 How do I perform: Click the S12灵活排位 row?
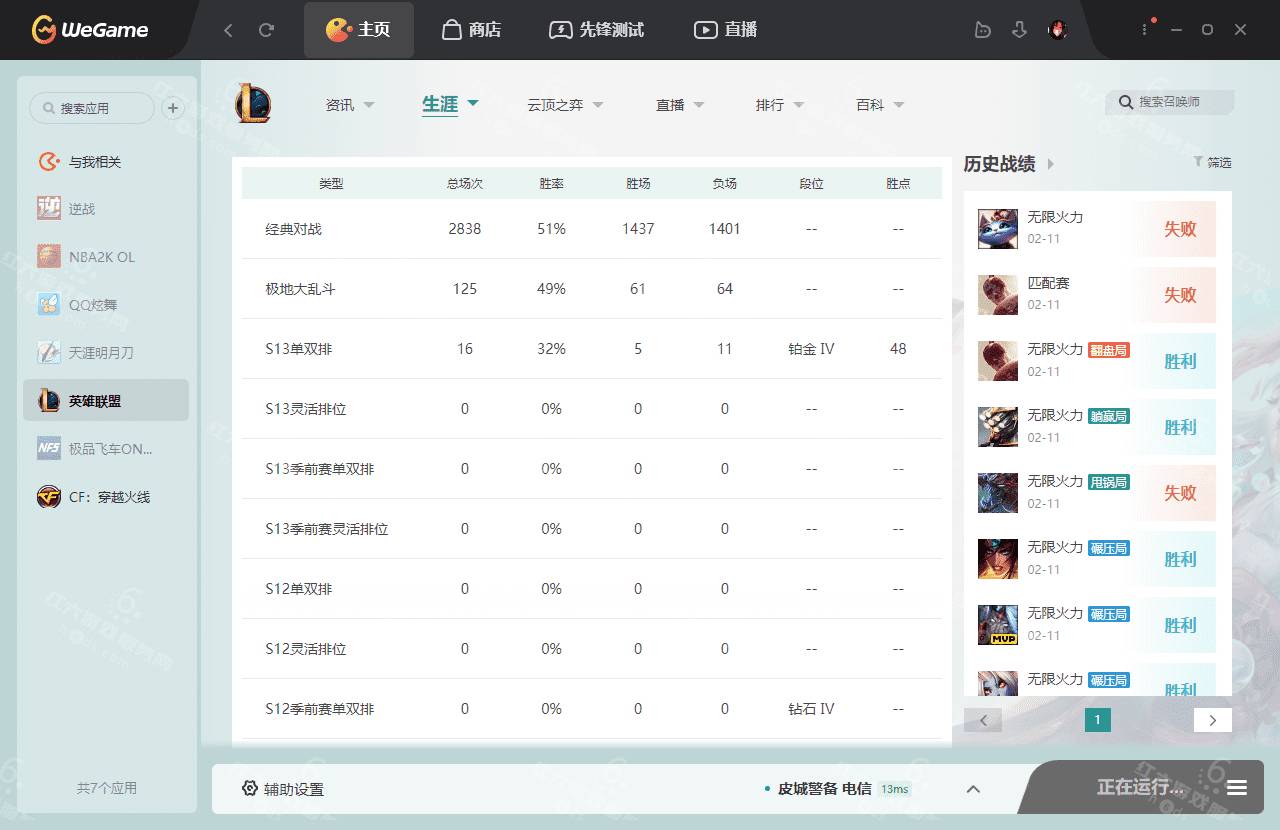click(592, 649)
